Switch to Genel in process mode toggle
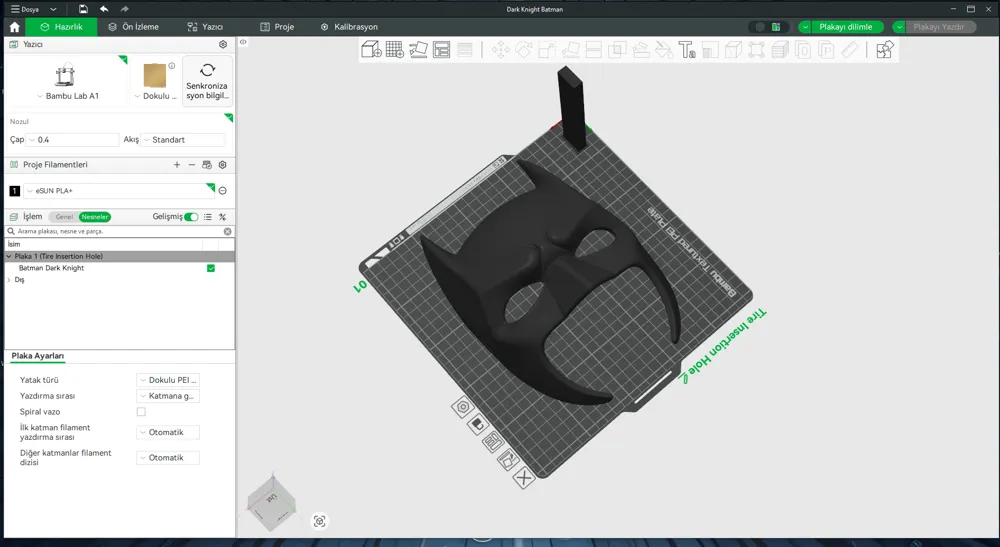 point(64,217)
